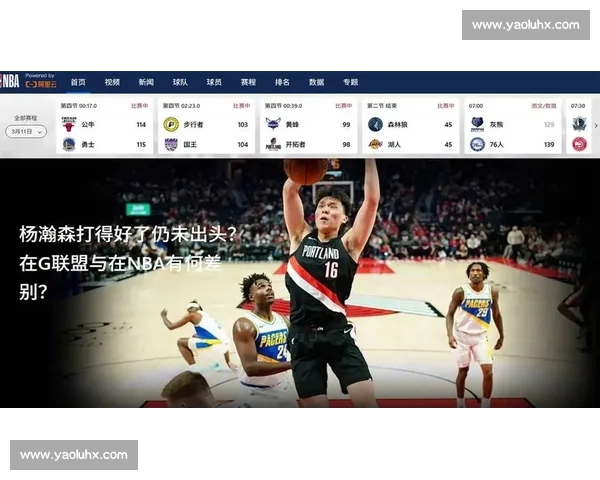Screen dimensions: 600x480
Task: Click the Lakers team logo
Action: click(375, 144)
